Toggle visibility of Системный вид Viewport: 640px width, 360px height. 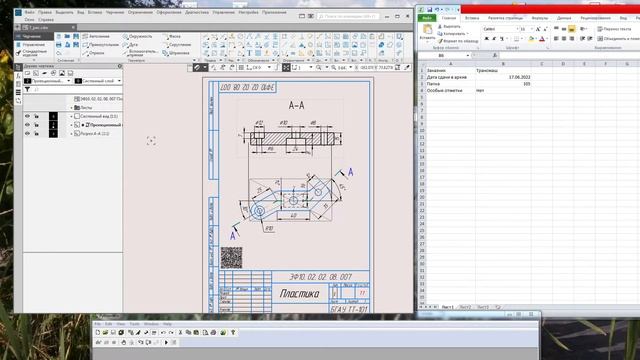[27, 116]
